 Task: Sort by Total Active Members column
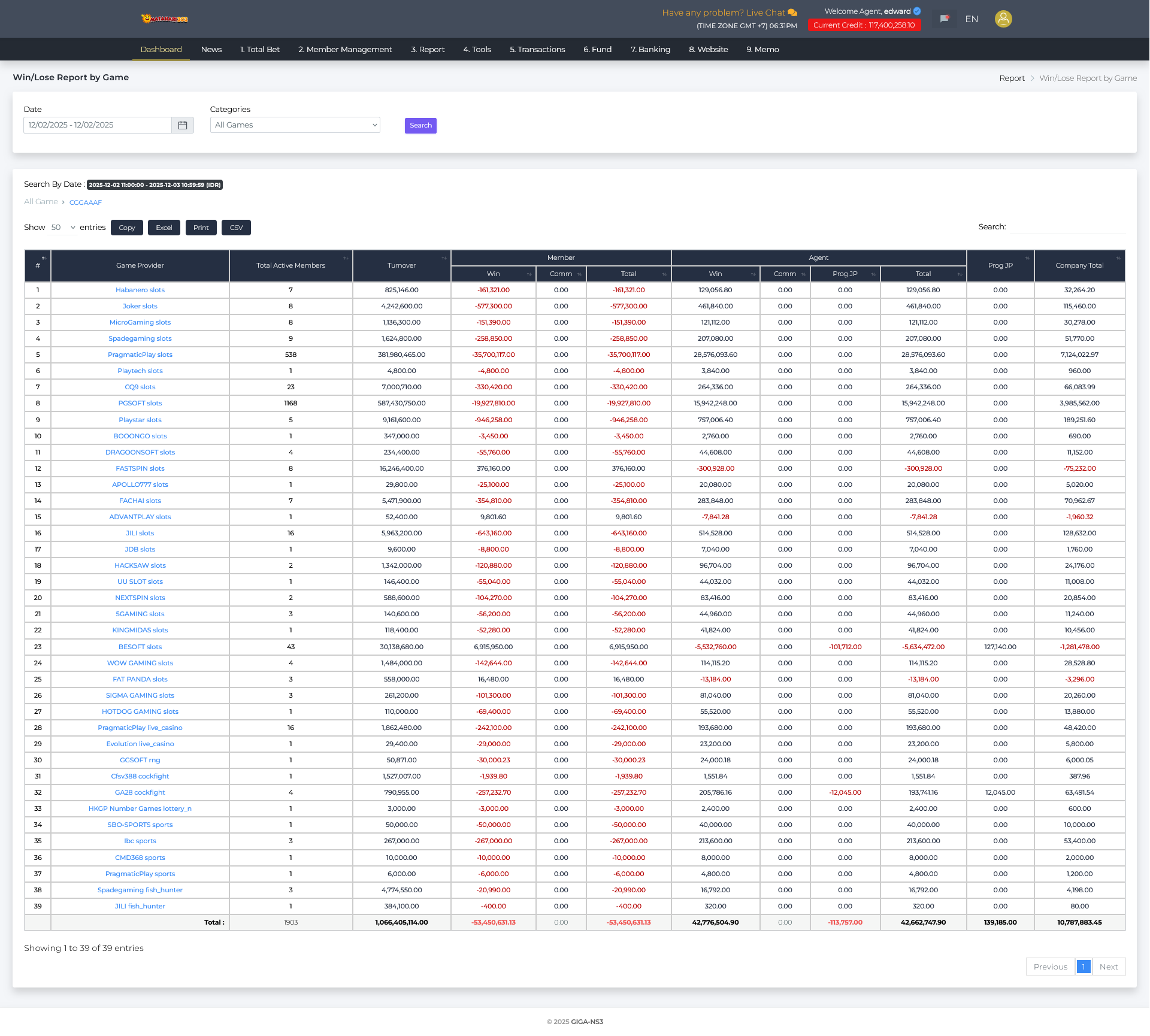(x=346, y=258)
